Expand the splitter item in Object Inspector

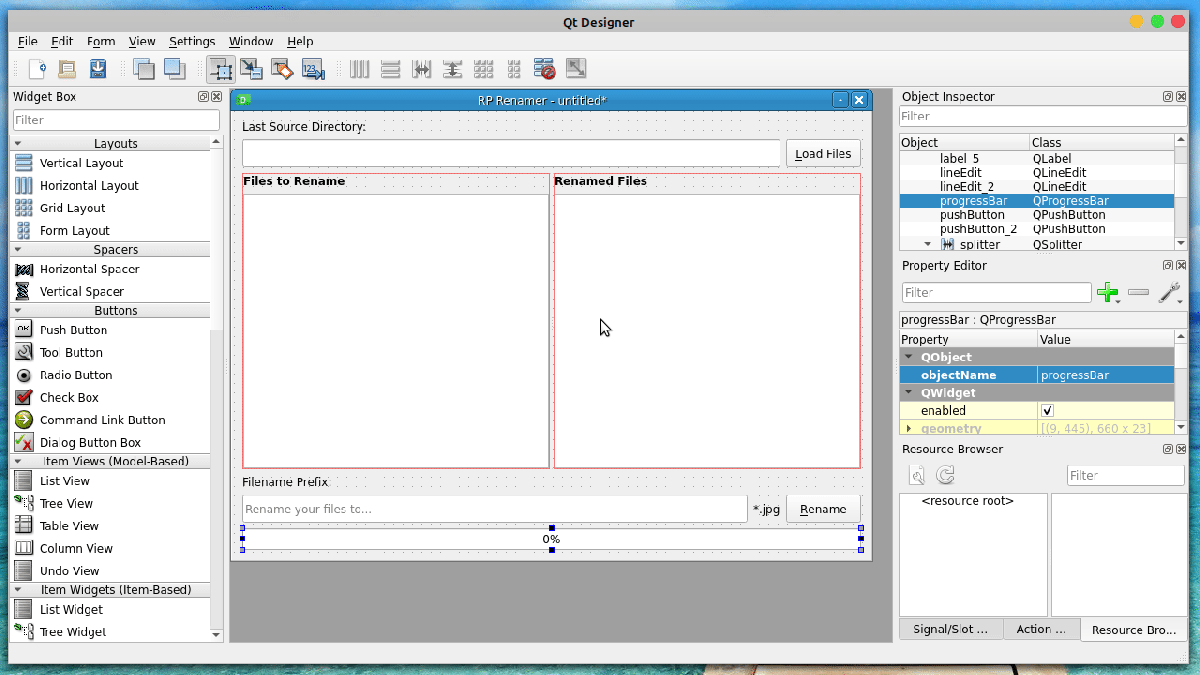coord(925,243)
